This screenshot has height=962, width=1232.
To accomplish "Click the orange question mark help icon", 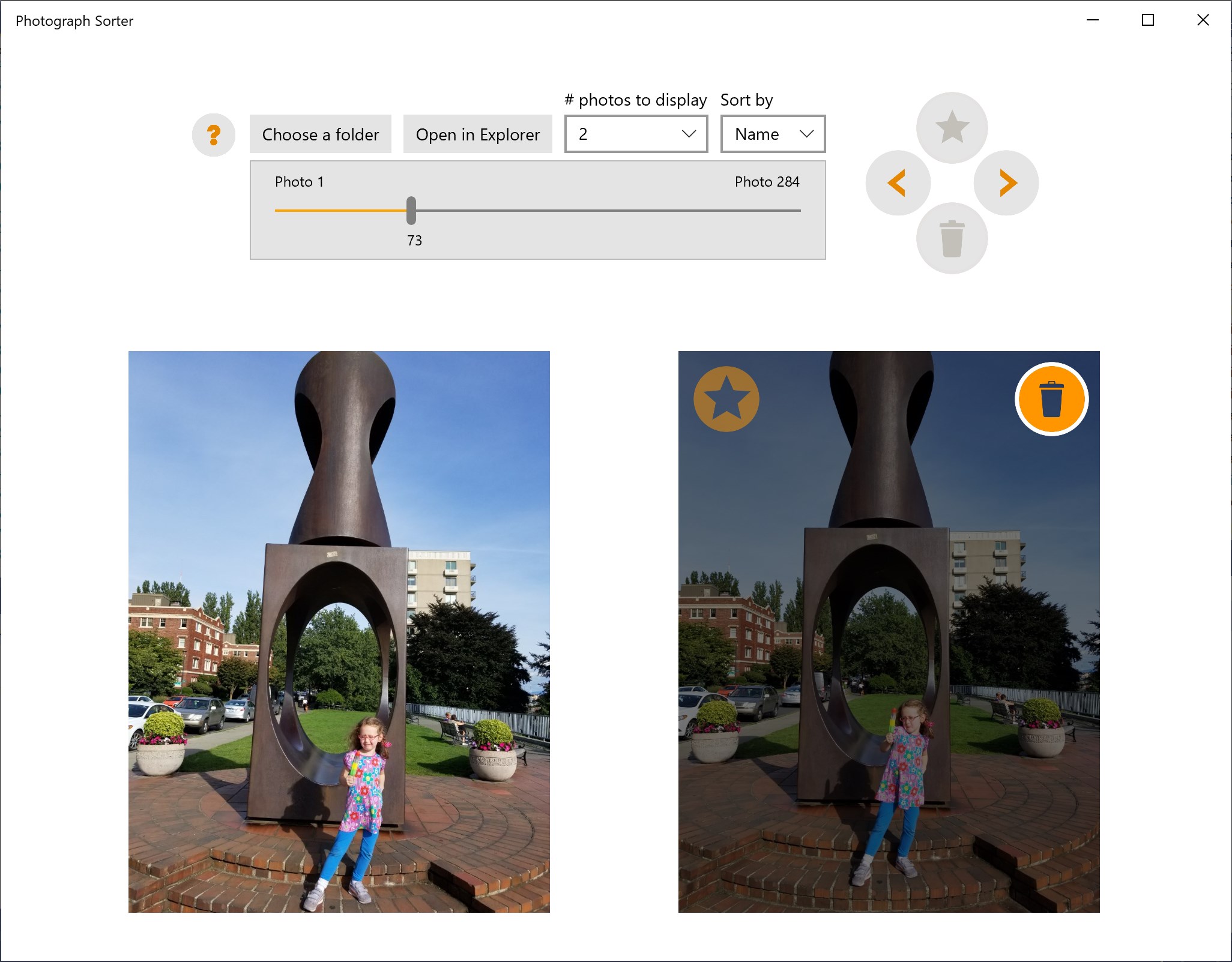I will point(214,135).
